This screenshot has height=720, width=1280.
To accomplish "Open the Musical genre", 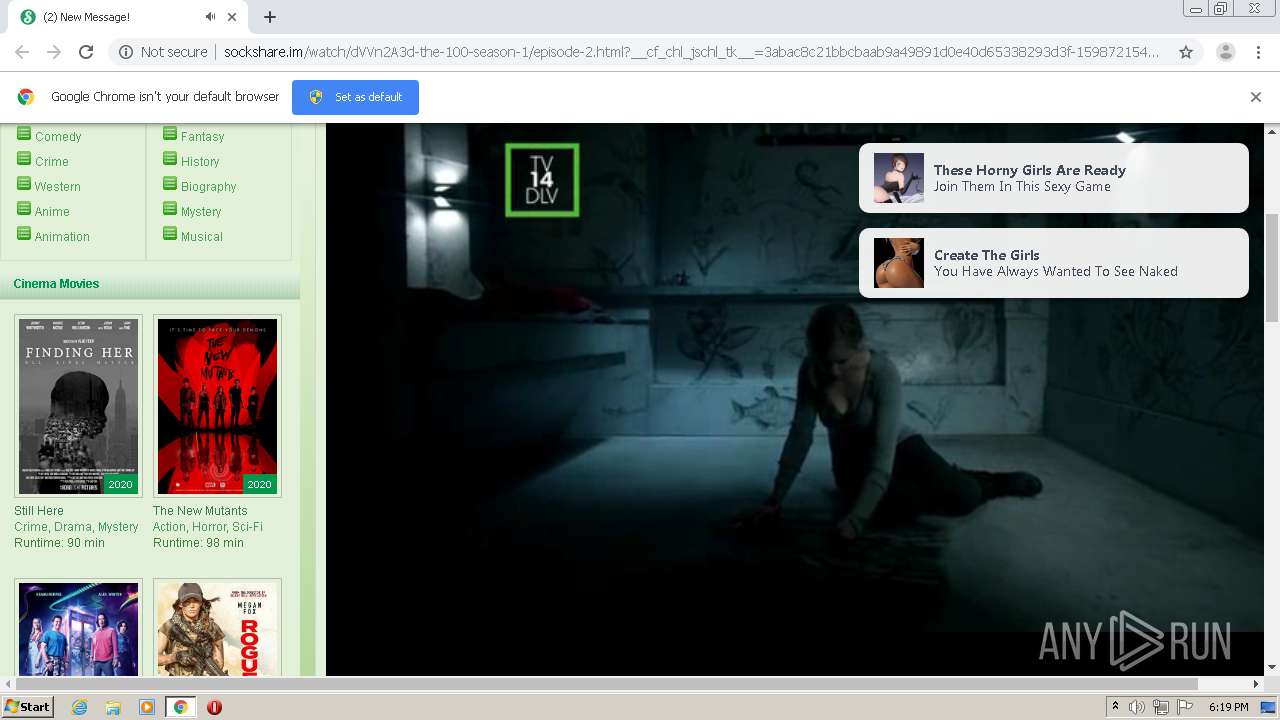I will tap(202, 237).
